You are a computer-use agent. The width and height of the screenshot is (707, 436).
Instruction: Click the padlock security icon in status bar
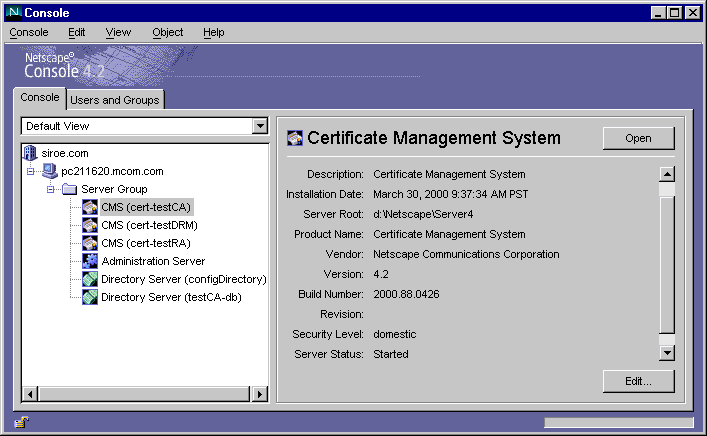click(x=21, y=422)
